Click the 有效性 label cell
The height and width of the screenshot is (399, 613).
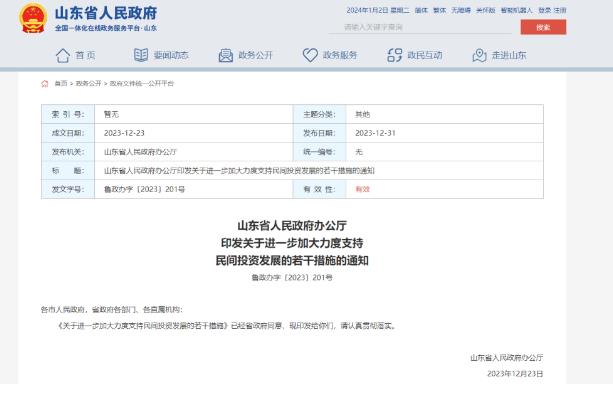click(319, 189)
